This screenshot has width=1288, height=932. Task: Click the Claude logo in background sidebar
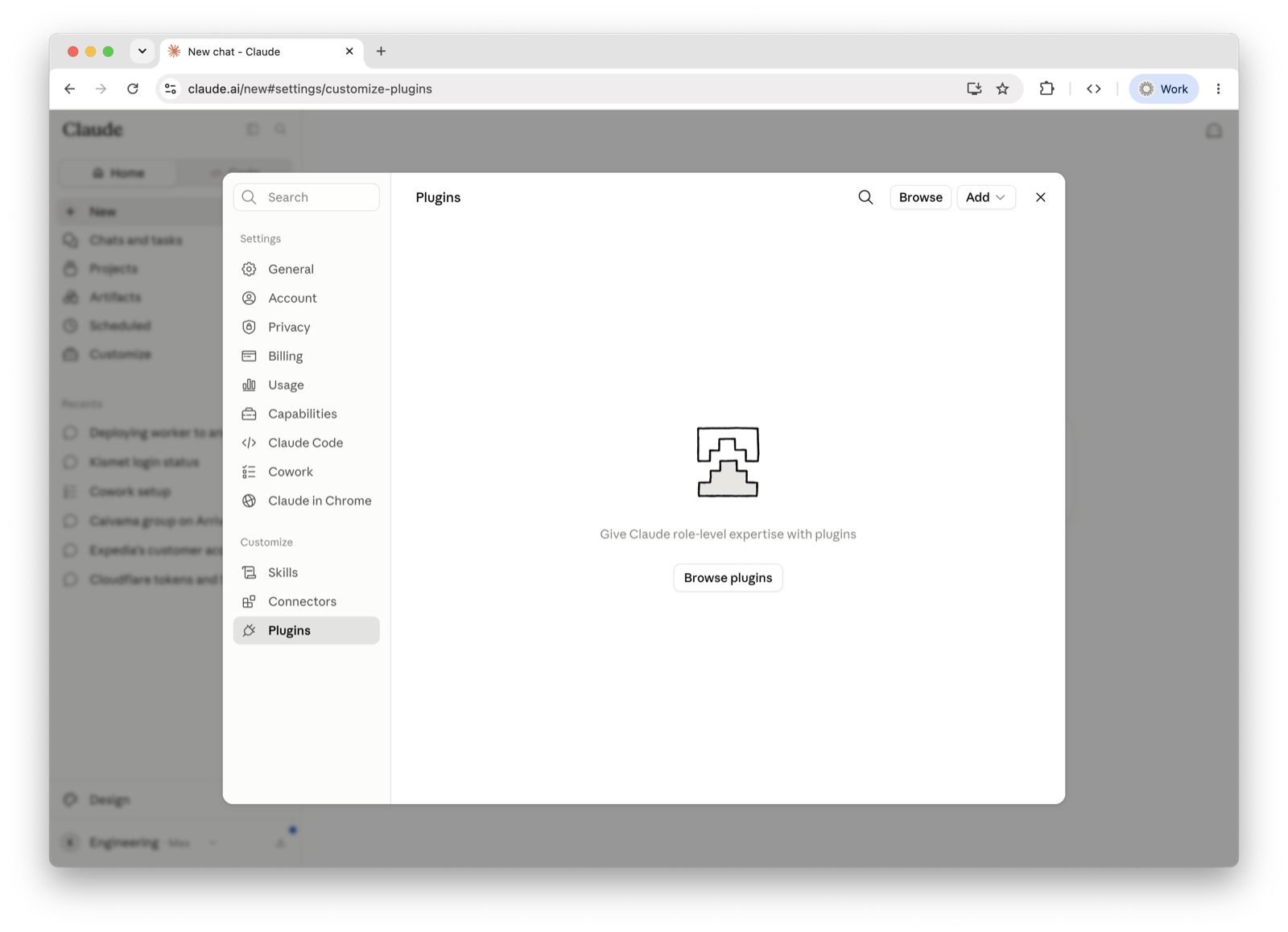93,130
